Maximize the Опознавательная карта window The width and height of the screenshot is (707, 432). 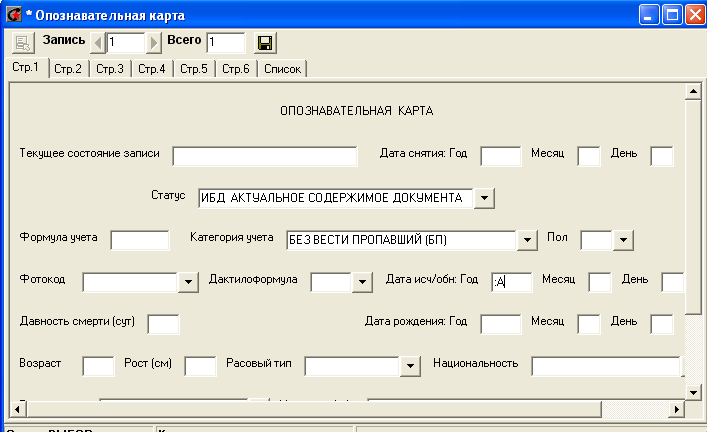pyautogui.click(x=672, y=15)
